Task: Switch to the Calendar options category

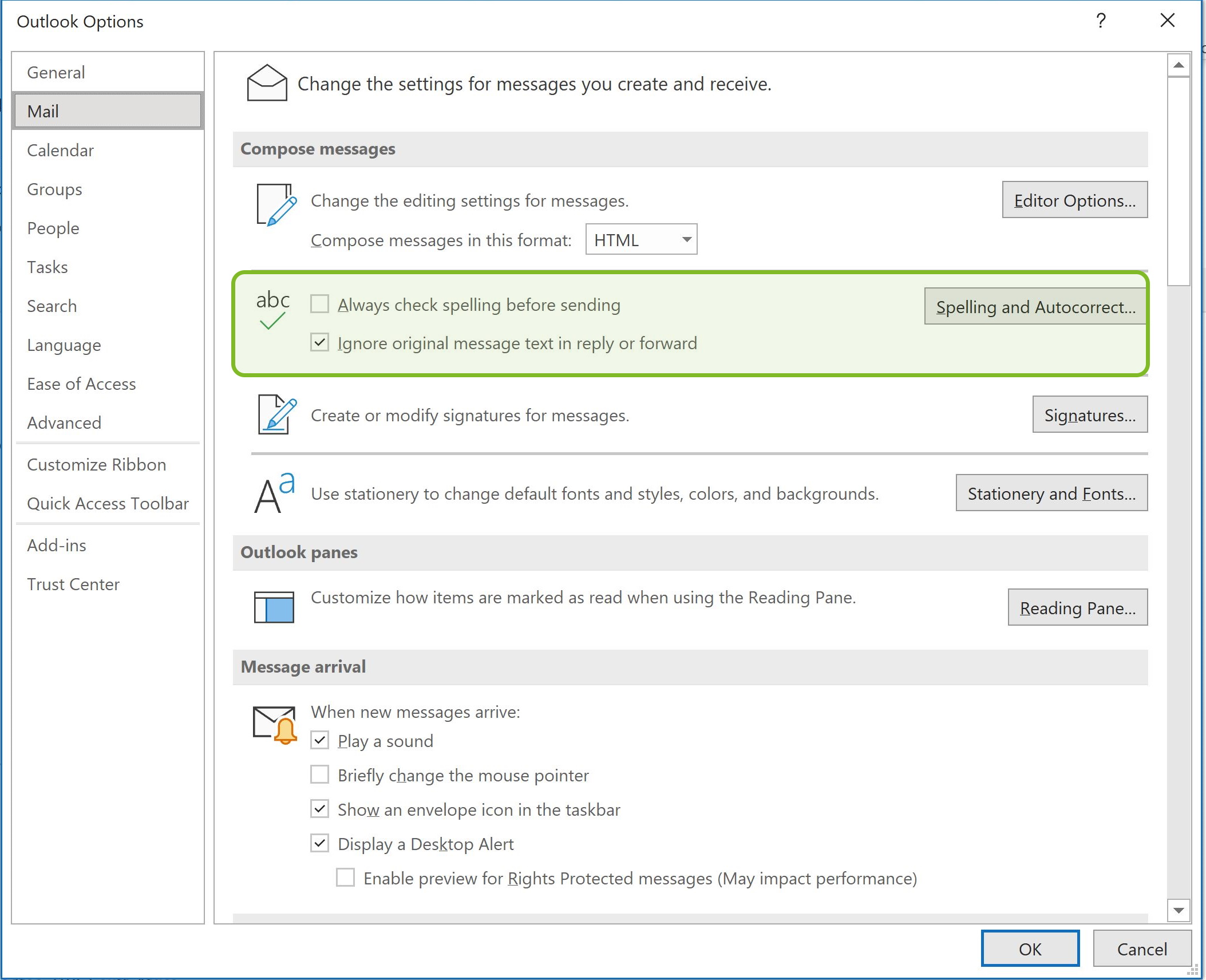Action: coord(60,150)
